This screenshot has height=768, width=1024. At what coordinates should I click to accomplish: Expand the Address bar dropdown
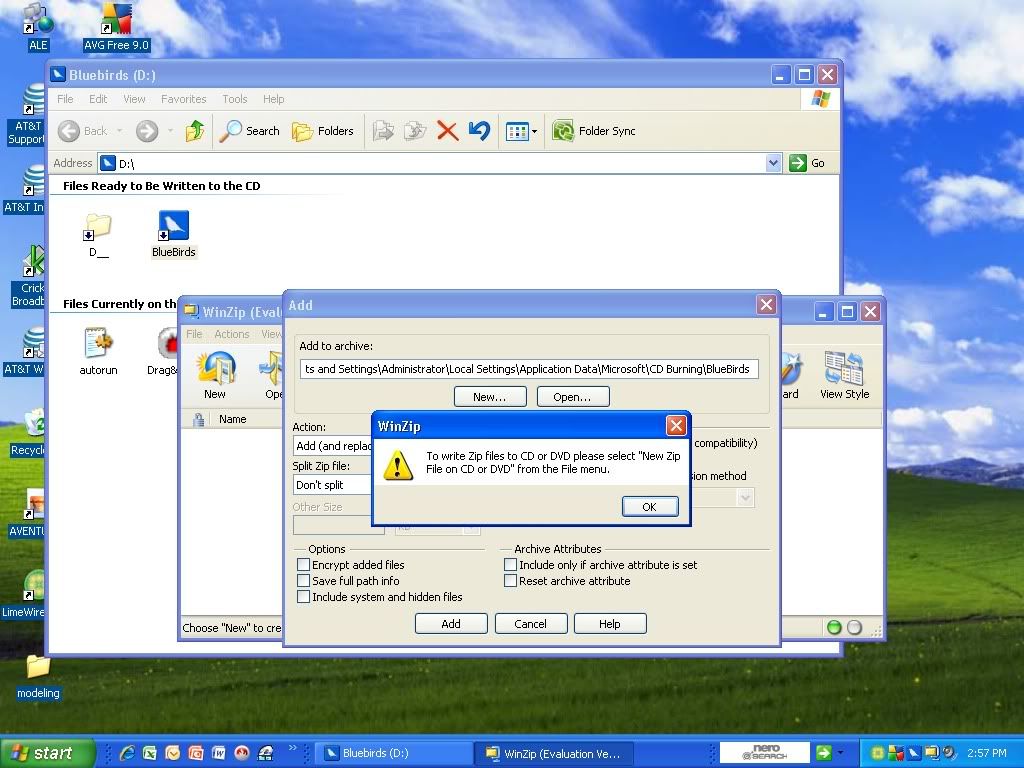[773, 163]
